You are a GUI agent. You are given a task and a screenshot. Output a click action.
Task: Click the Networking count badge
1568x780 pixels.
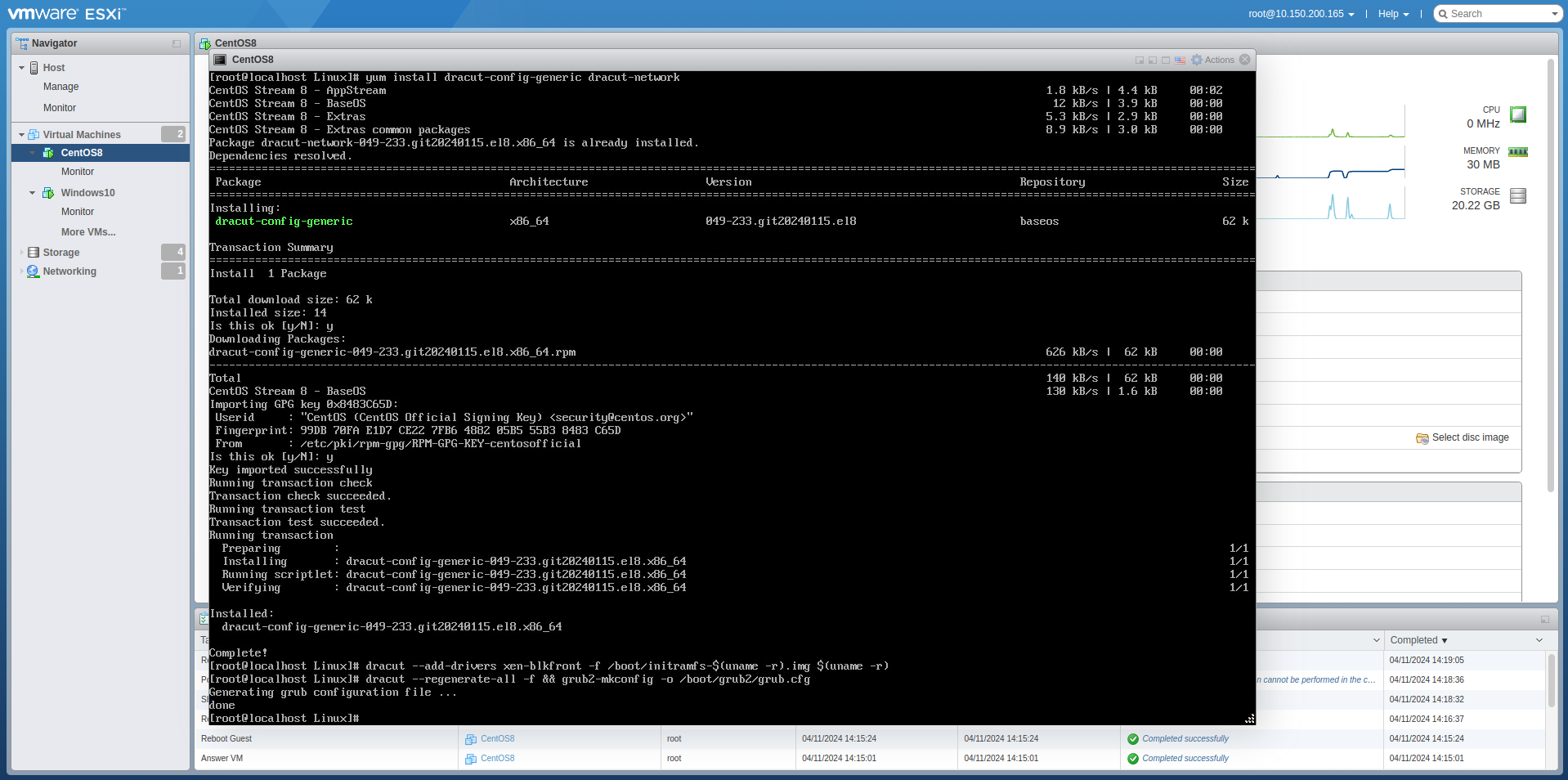[173, 271]
